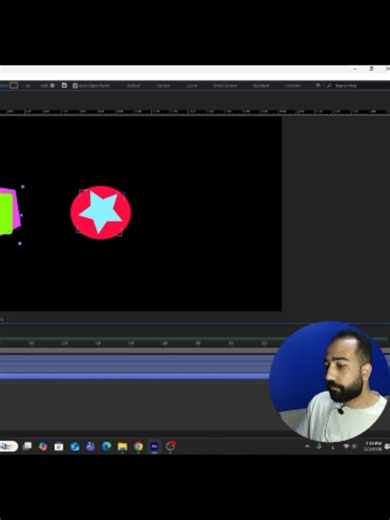Click the Add shape plus icon
Viewport: 390px width, 520px height.
[x=52, y=86]
